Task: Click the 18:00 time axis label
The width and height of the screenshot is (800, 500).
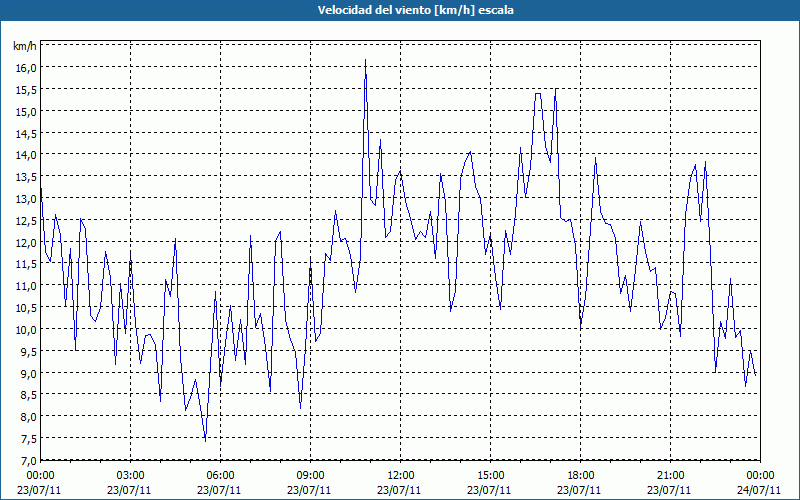Action: pos(581,476)
